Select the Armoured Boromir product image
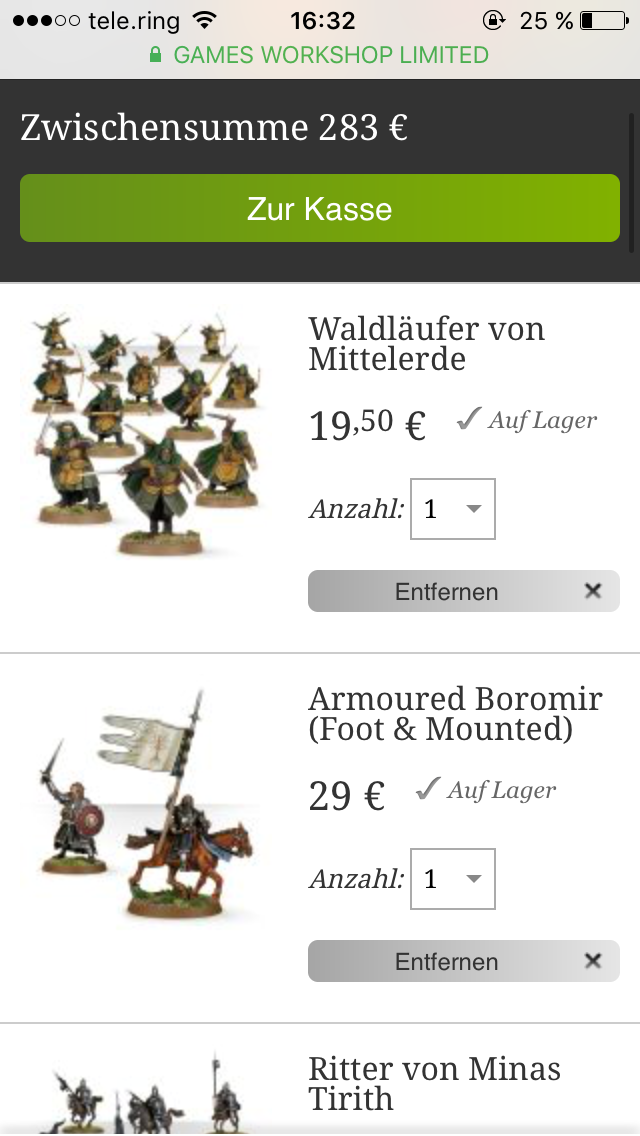This screenshot has width=640, height=1136. pyautogui.click(x=147, y=804)
